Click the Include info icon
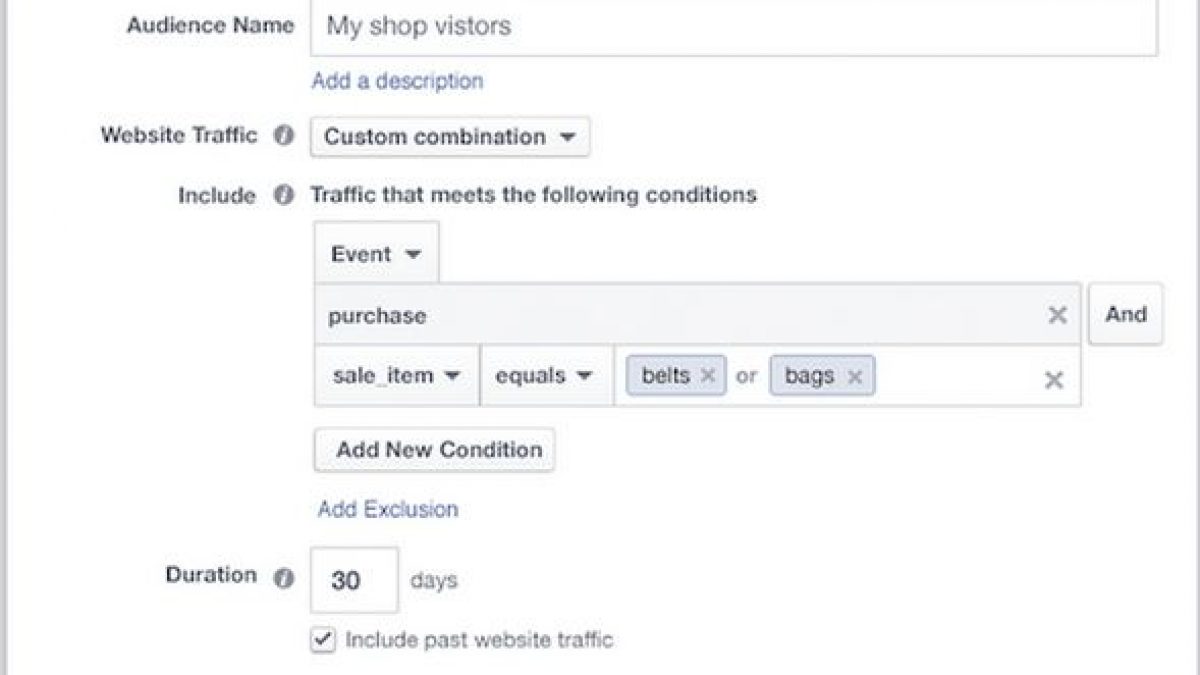Image resolution: width=1200 pixels, height=675 pixels. click(x=284, y=195)
